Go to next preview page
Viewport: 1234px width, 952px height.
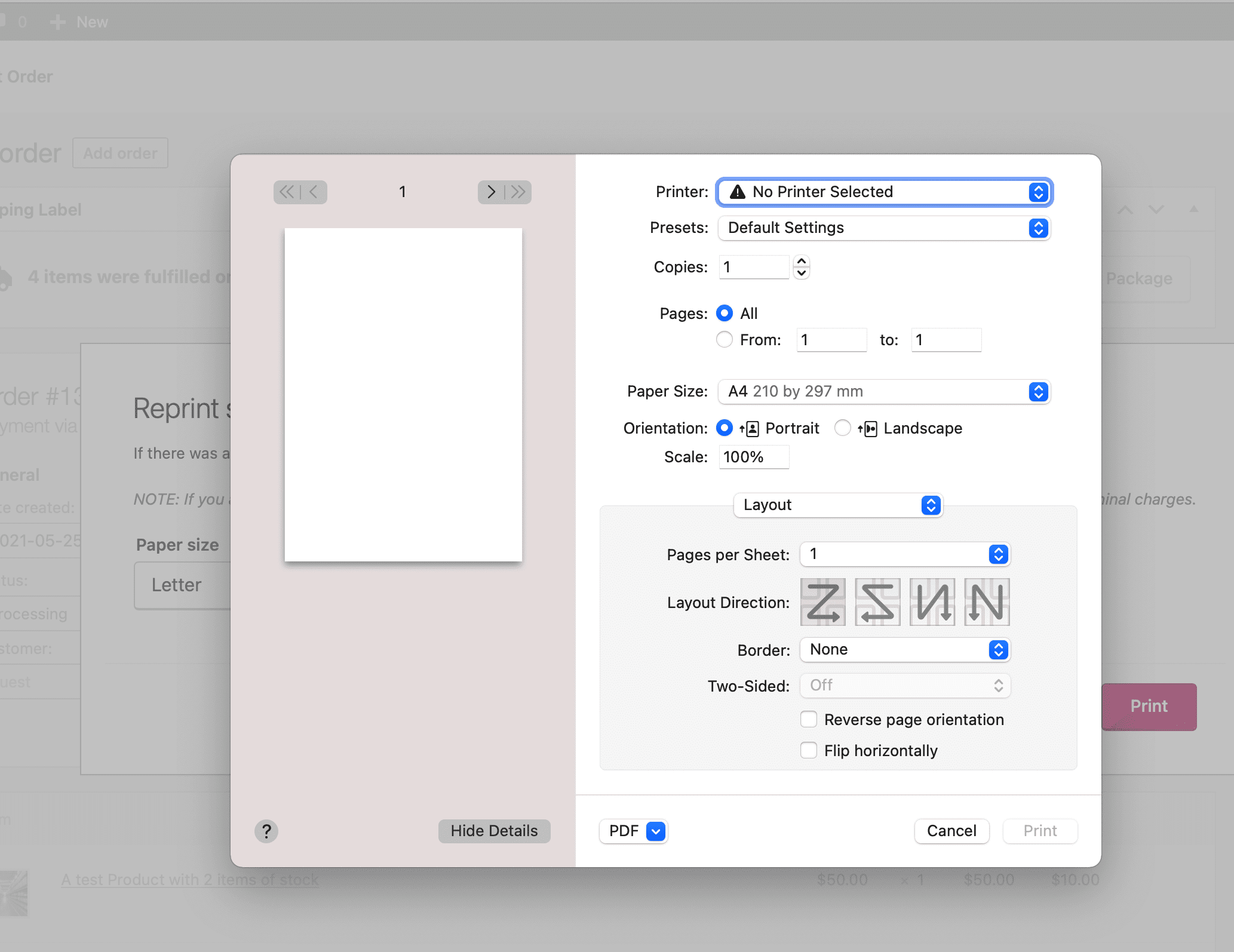click(x=491, y=192)
